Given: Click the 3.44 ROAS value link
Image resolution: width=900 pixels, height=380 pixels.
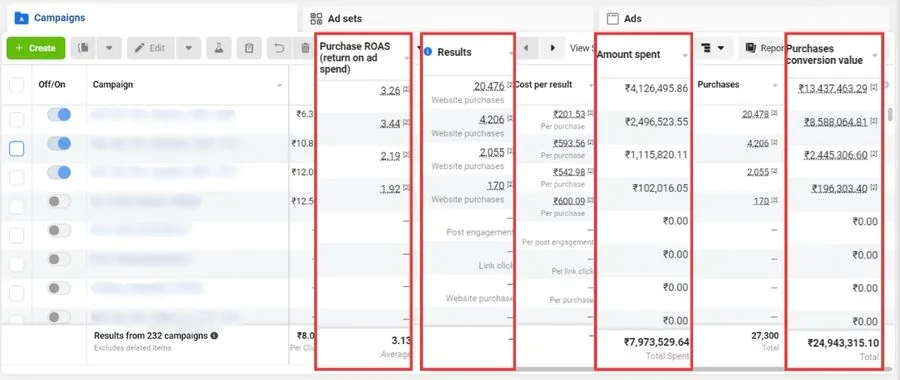Looking at the screenshot, I should (390, 123).
